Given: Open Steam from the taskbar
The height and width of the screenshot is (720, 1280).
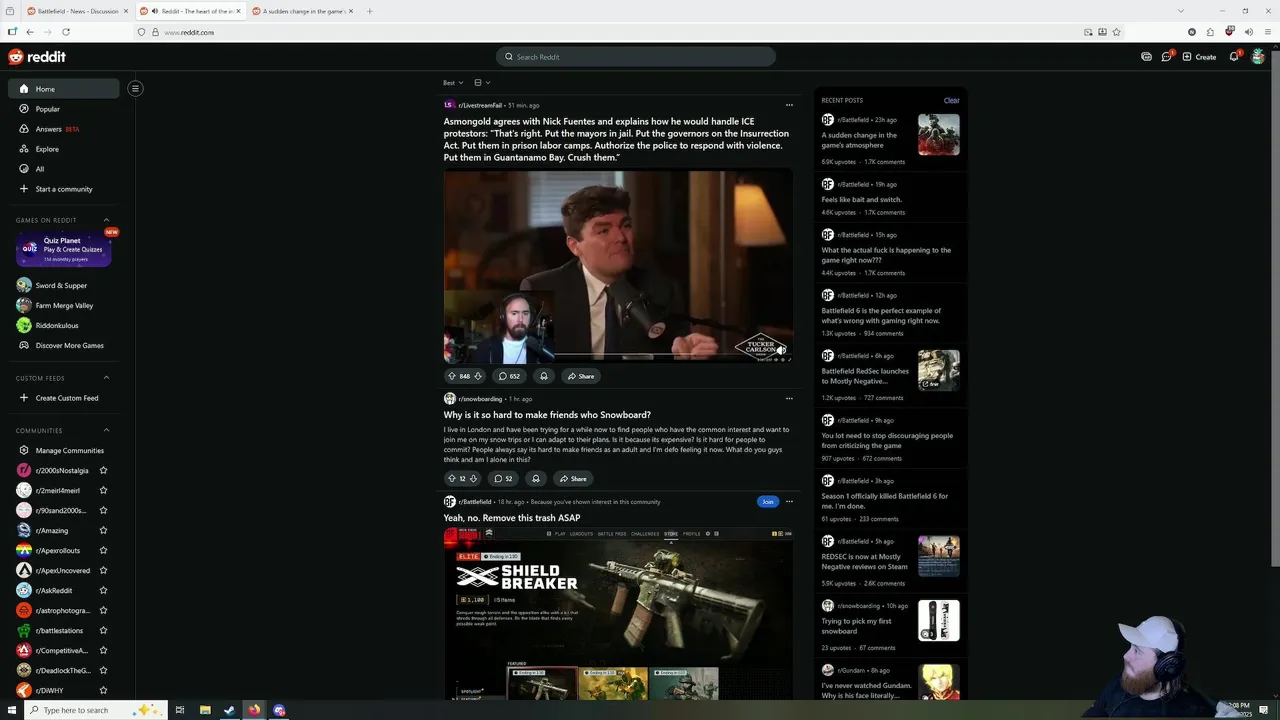Looking at the screenshot, I should [x=229, y=710].
